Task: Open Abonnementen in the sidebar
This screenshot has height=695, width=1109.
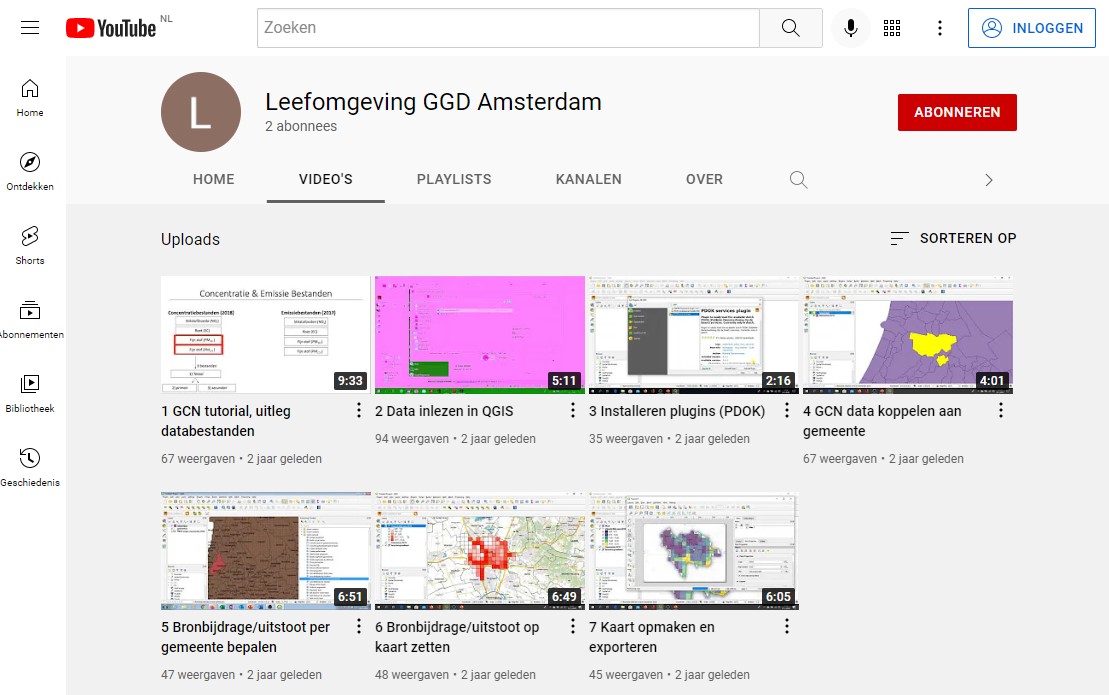Action: pos(31,320)
